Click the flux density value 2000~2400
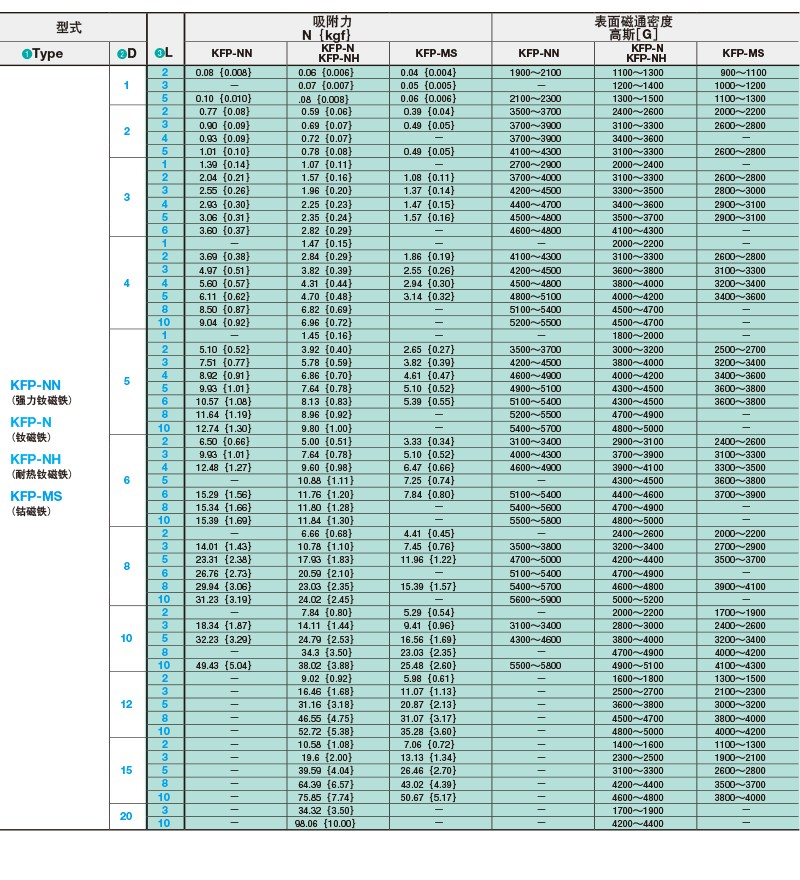Viewport: 800px width, 880px height. (638, 164)
